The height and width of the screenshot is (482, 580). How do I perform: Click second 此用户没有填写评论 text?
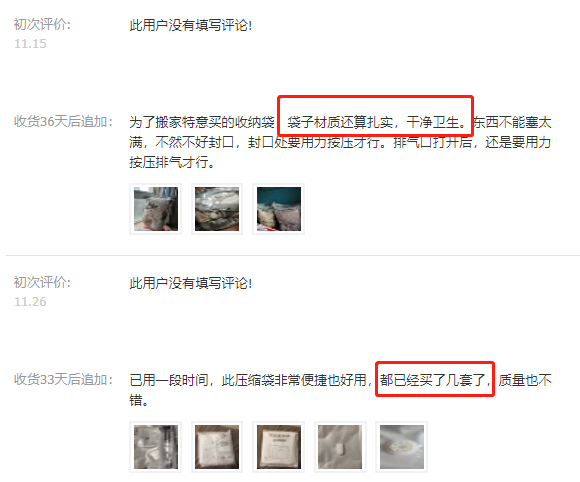click(x=191, y=284)
